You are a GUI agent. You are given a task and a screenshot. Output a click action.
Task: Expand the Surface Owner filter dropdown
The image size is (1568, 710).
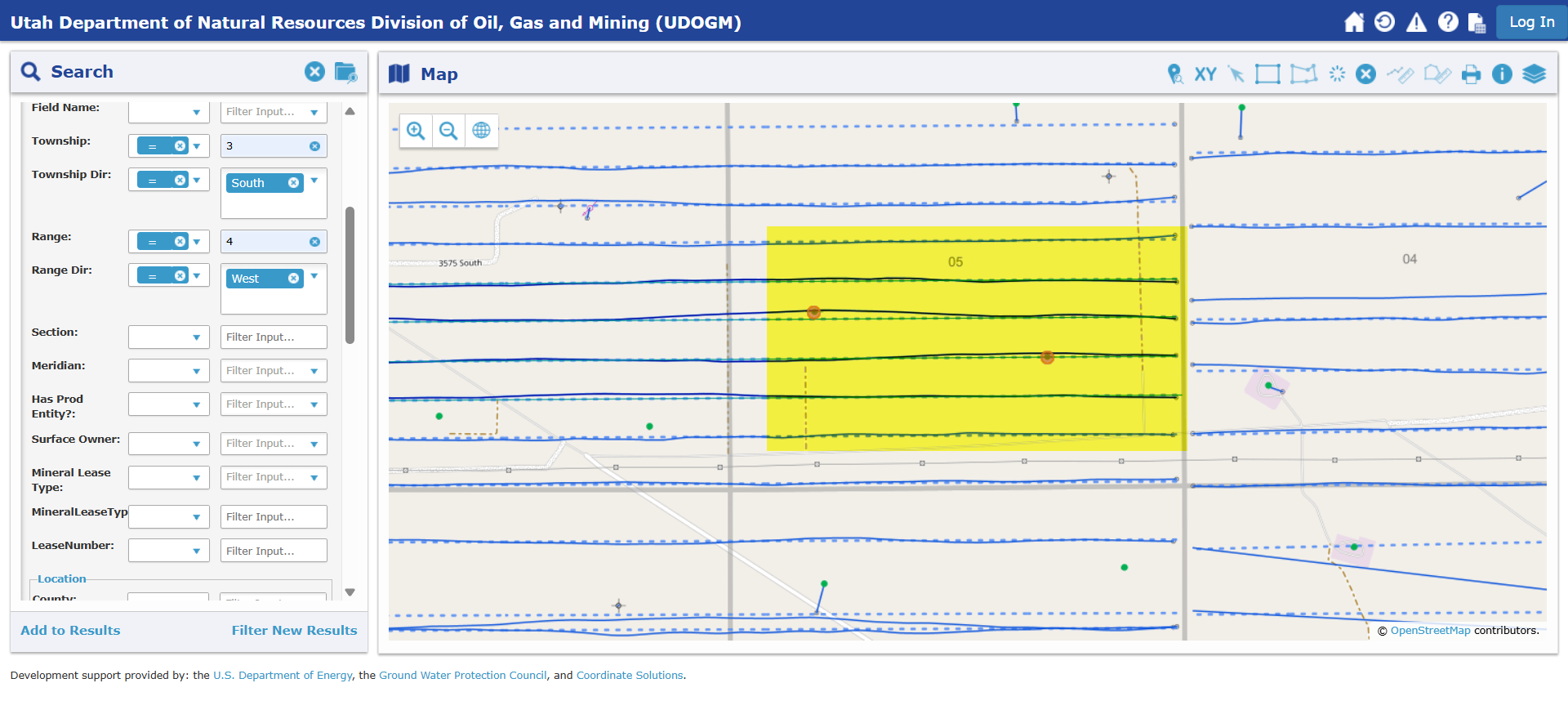click(x=314, y=444)
